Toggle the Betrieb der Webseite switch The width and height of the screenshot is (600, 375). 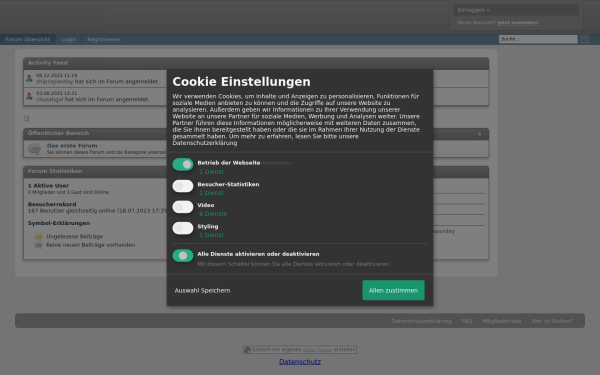pos(183,165)
